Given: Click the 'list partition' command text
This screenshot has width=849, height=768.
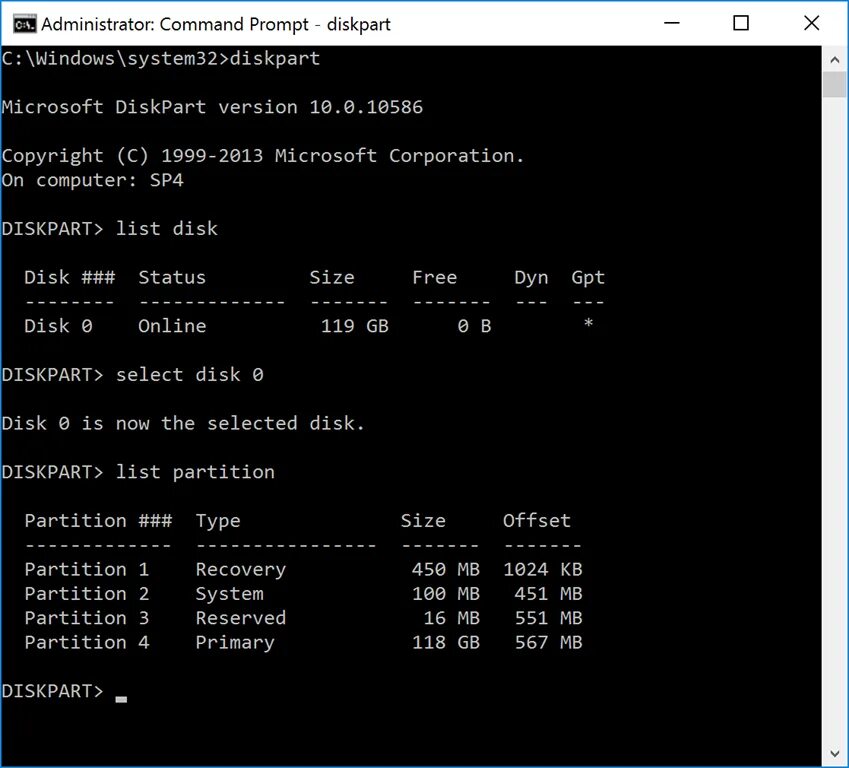Looking at the screenshot, I should (195, 472).
